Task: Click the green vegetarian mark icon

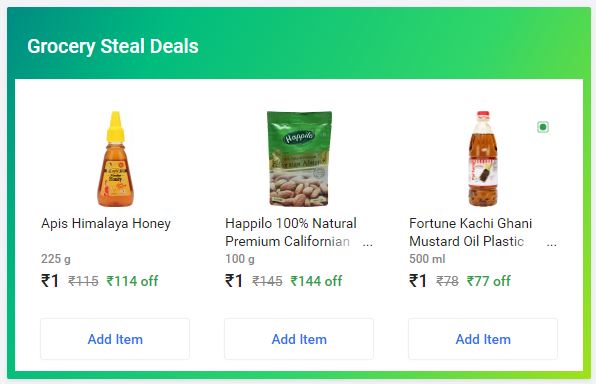Action: coord(543,127)
